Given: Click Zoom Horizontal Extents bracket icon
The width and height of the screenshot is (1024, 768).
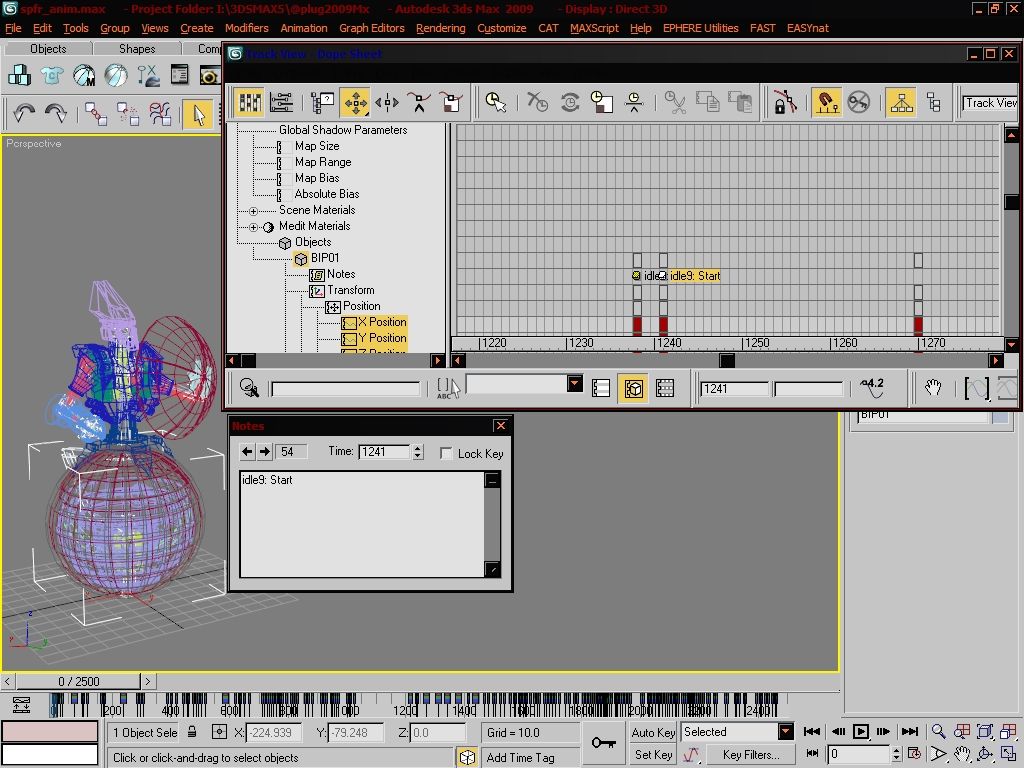Looking at the screenshot, I should (x=977, y=388).
